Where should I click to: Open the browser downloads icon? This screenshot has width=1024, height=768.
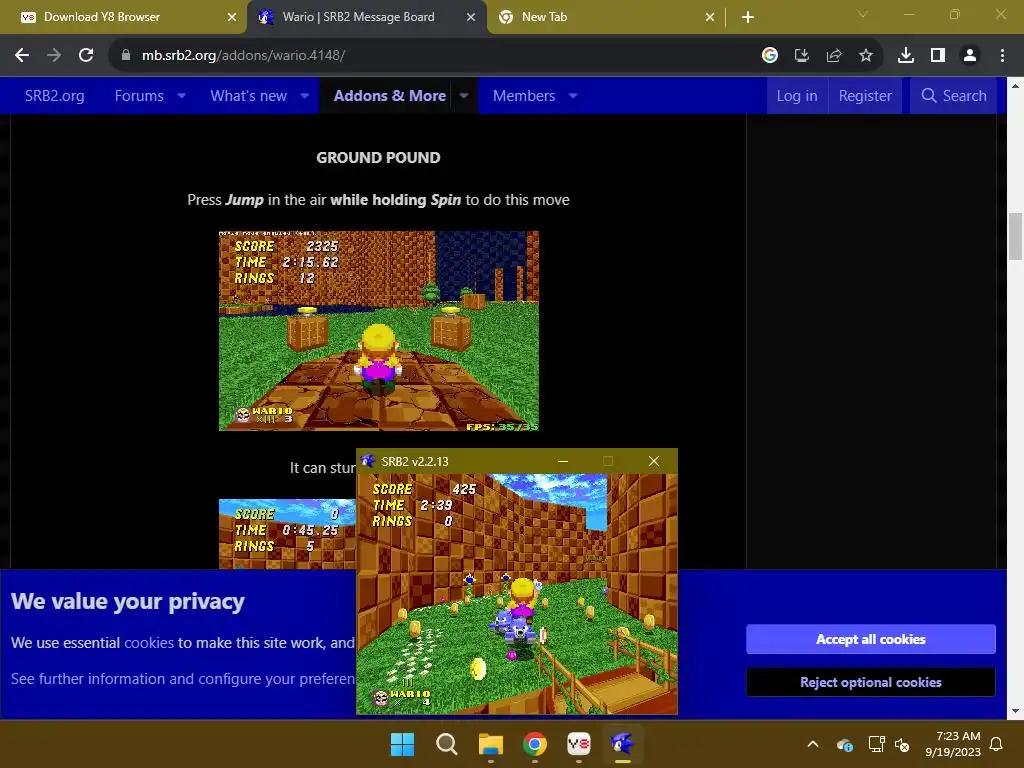(x=905, y=56)
